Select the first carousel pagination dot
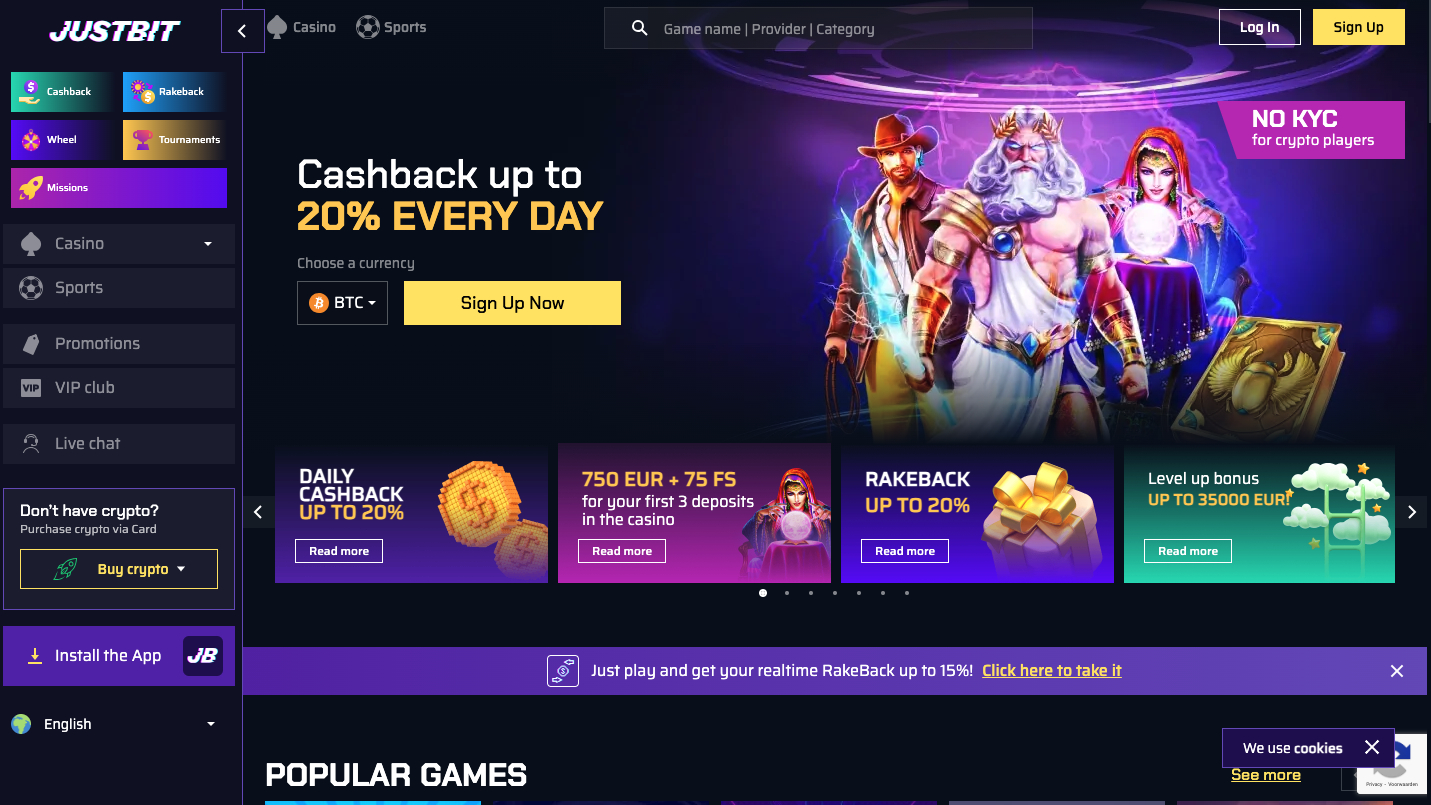The width and height of the screenshot is (1431, 805). (763, 593)
